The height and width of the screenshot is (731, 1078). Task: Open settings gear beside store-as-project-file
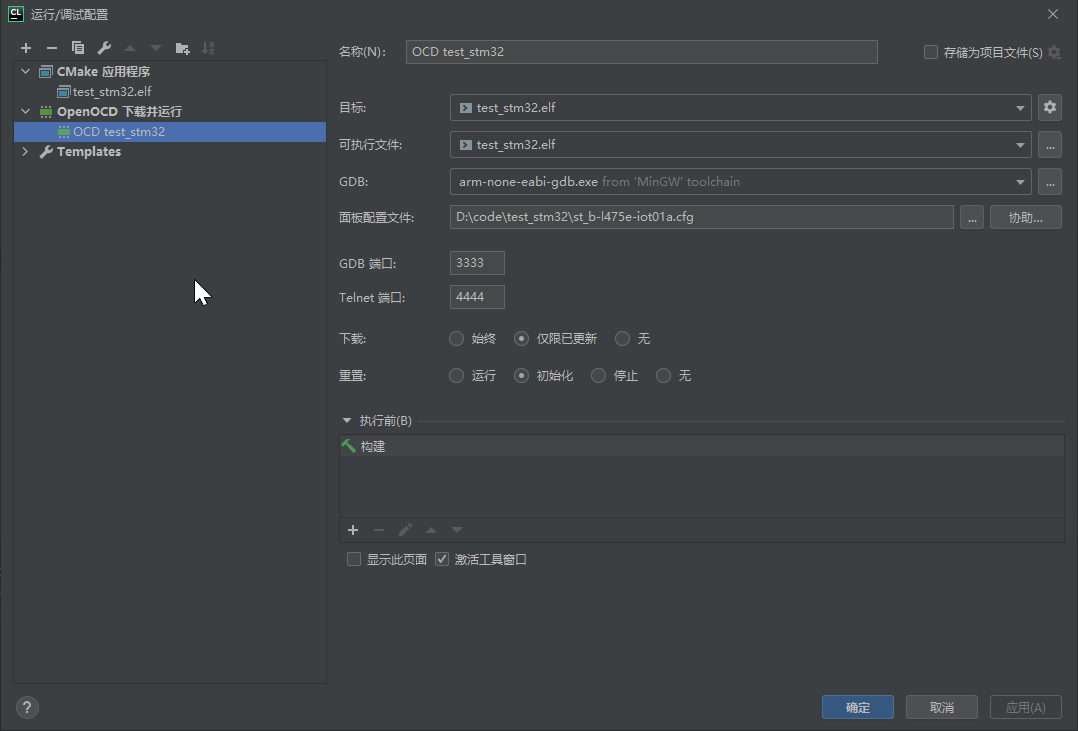(x=1055, y=52)
